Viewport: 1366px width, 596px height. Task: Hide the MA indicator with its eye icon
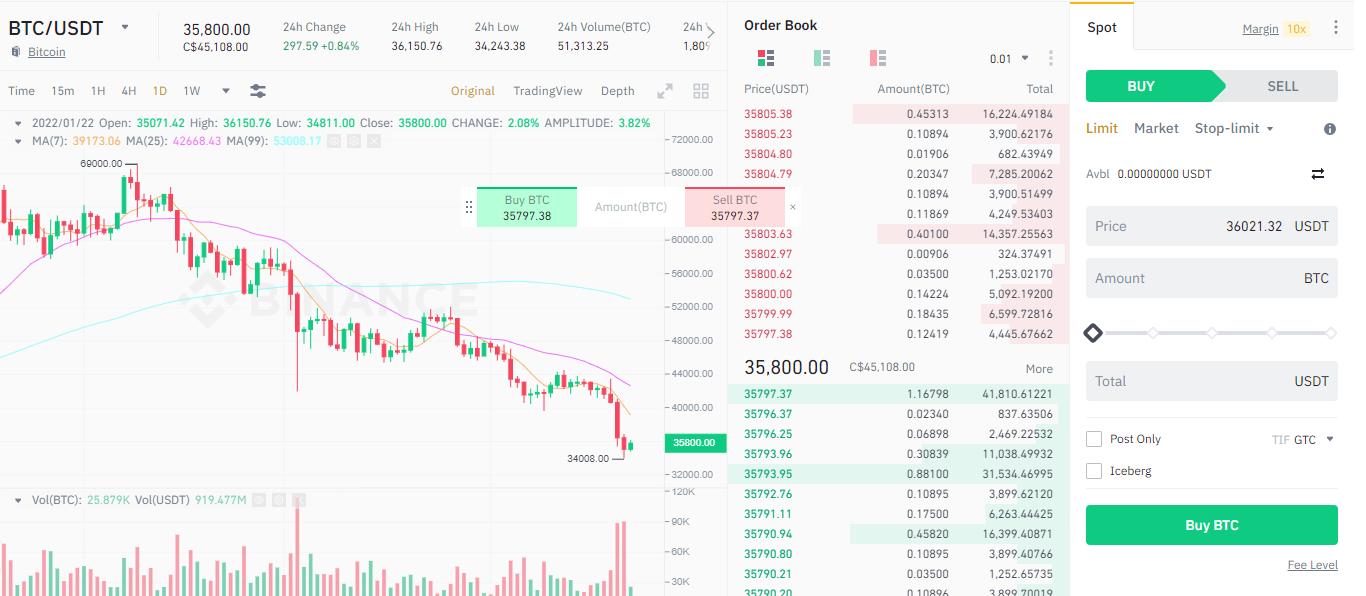334,141
